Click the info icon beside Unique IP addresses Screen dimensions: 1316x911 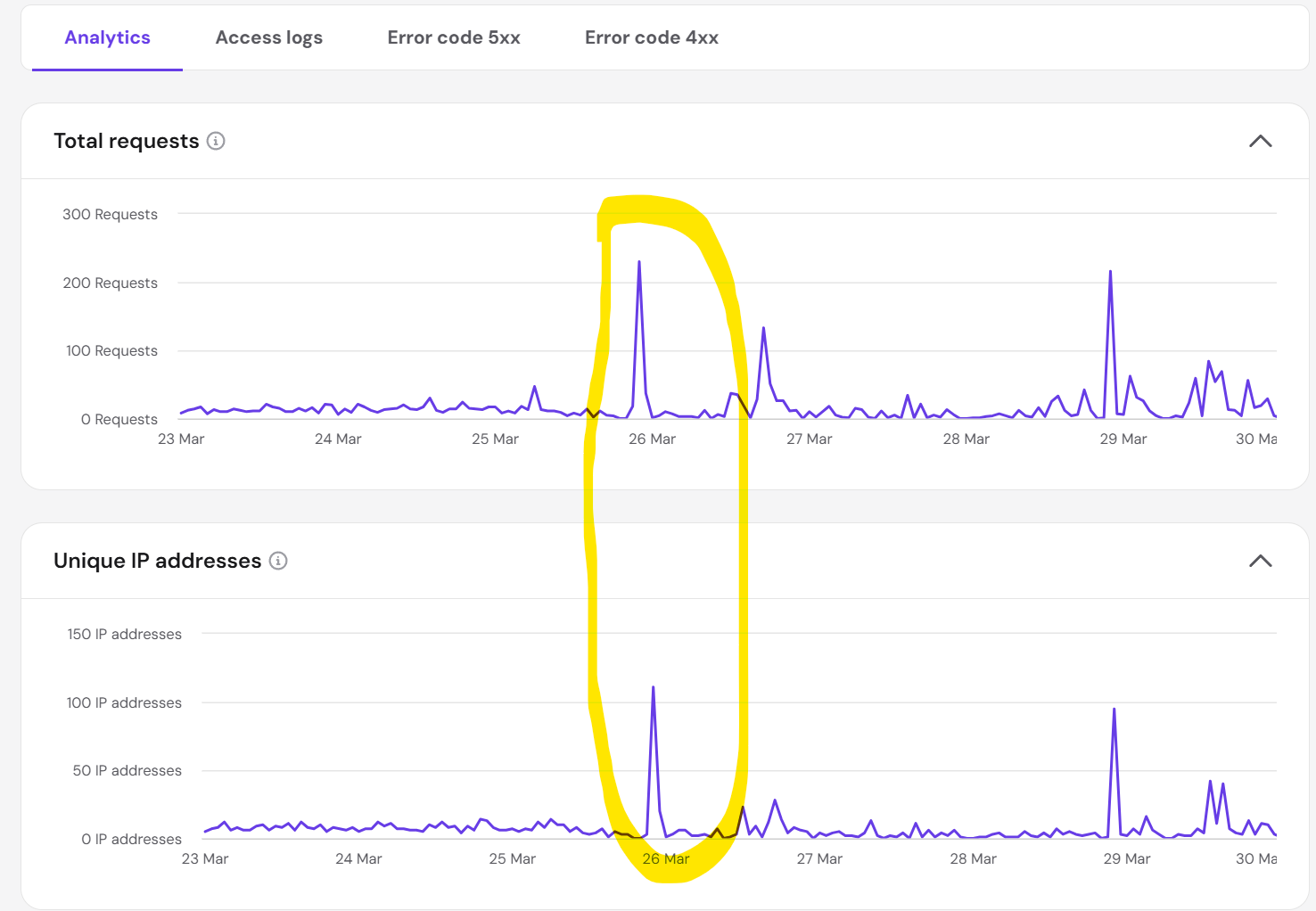(278, 561)
